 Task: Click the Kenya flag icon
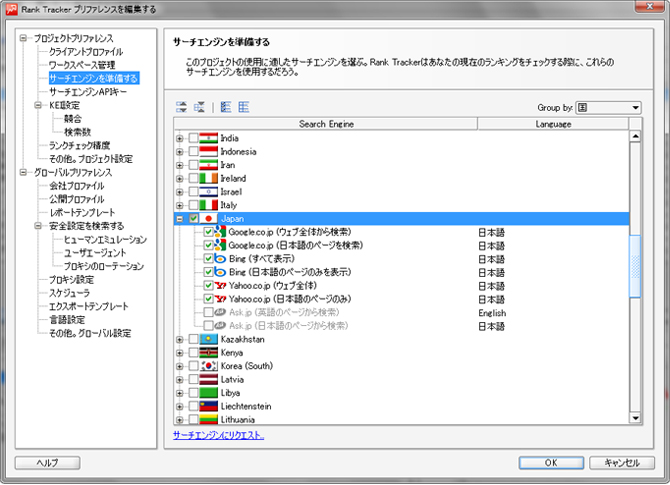point(209,353)
